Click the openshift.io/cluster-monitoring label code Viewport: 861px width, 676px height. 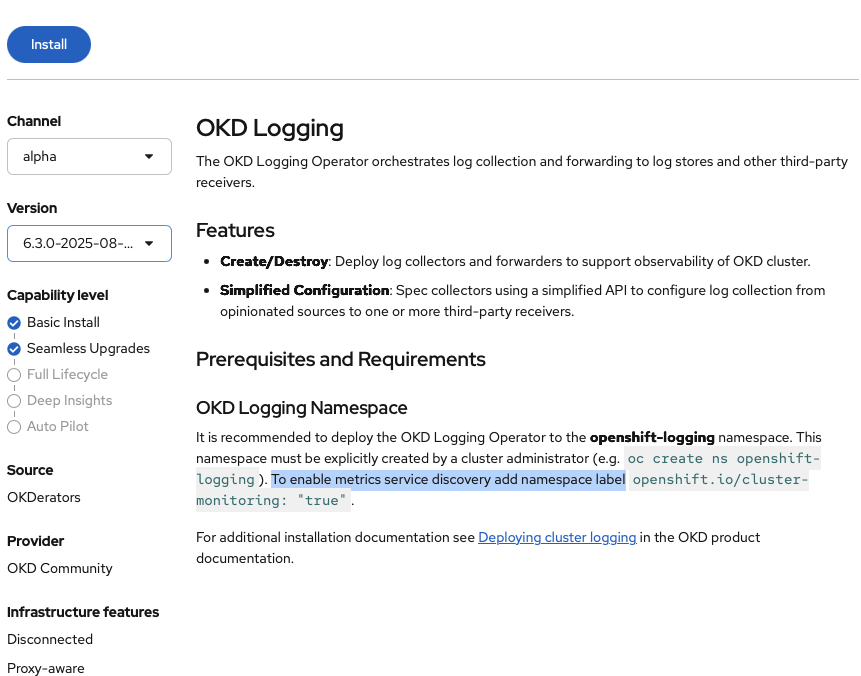tap(720, 480)
